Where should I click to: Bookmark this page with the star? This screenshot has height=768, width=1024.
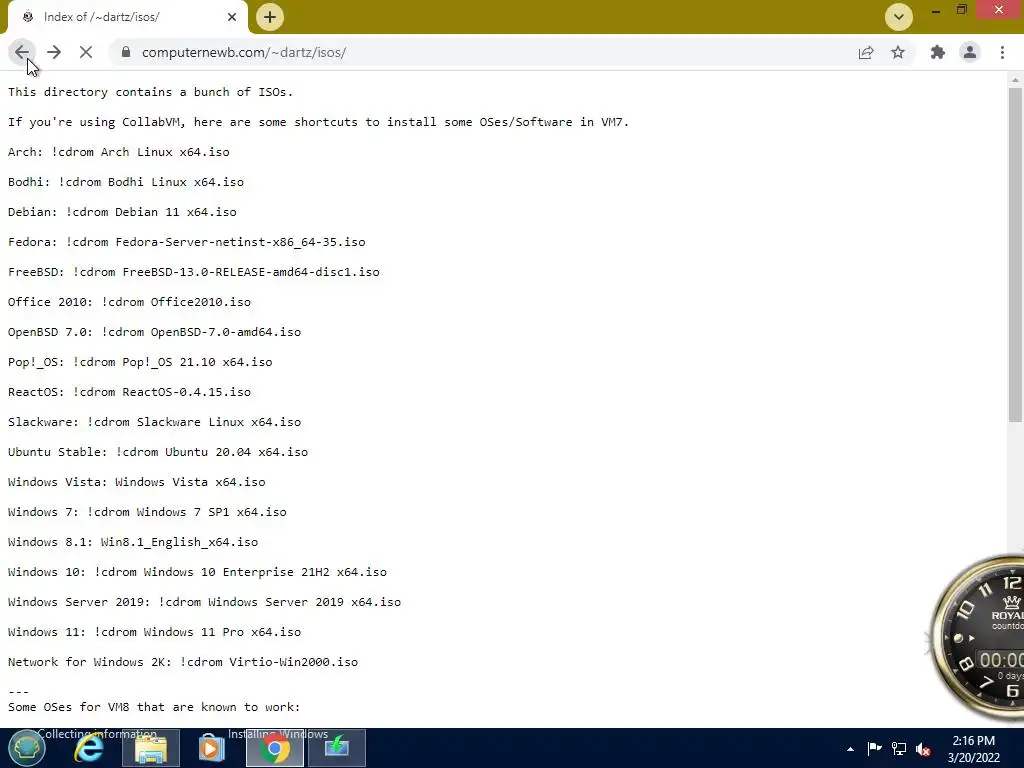(898, 52)
